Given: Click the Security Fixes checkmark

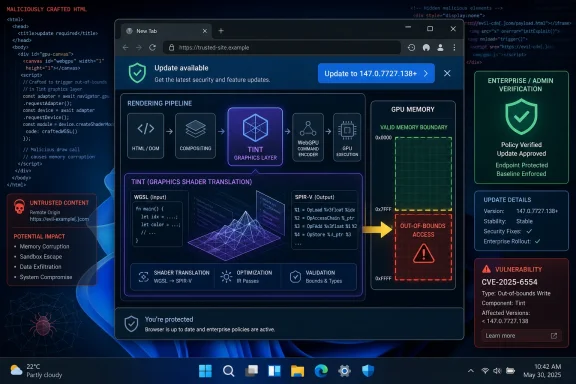Looking at the screenshot, I should pos(529,231).
